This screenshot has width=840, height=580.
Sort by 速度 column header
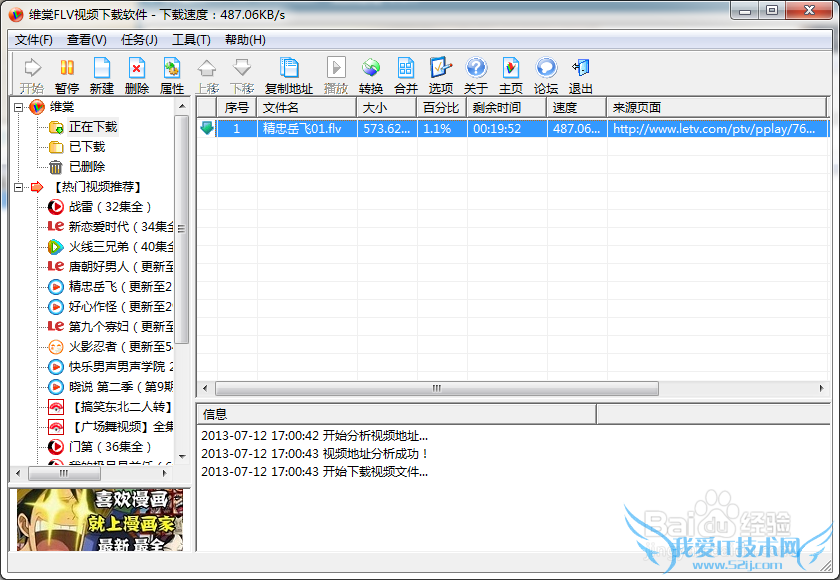(576, 108)
